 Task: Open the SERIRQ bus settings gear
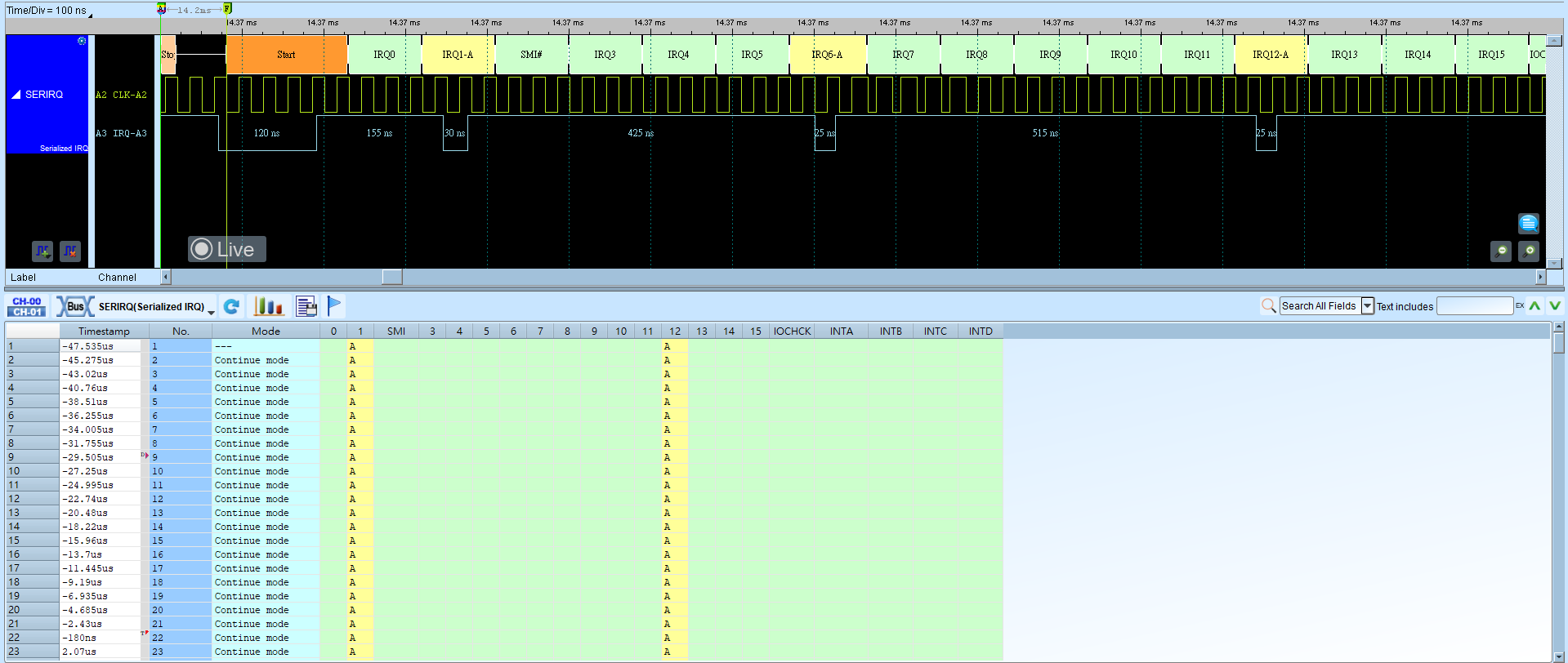click(82, 41)
